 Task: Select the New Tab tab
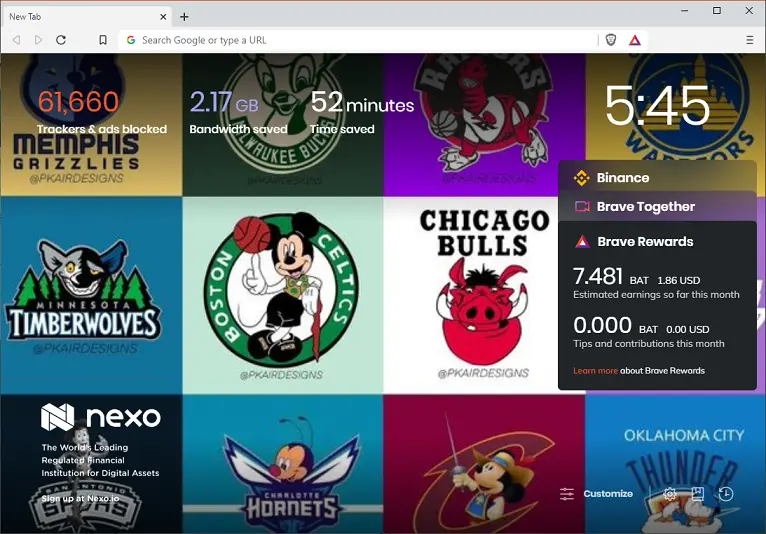(86, 17)
